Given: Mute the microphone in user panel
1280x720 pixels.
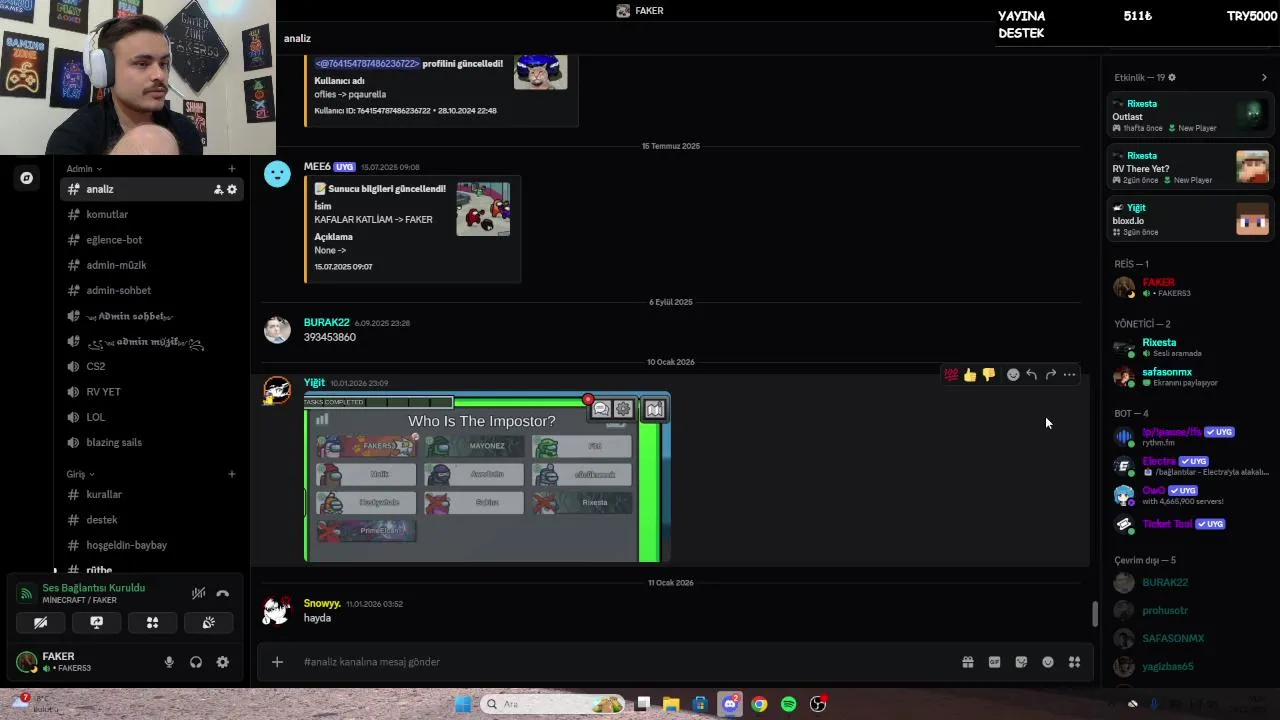Looking at the screenshot, I should (x=169, y=662).
